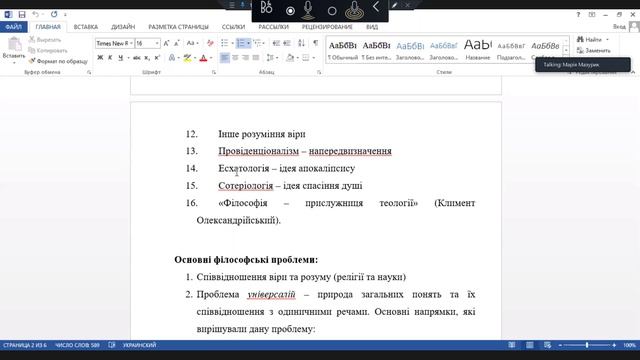The image size is (640, 360).
Task: Apply superscript formatting
Action: [x=157, y=58]
